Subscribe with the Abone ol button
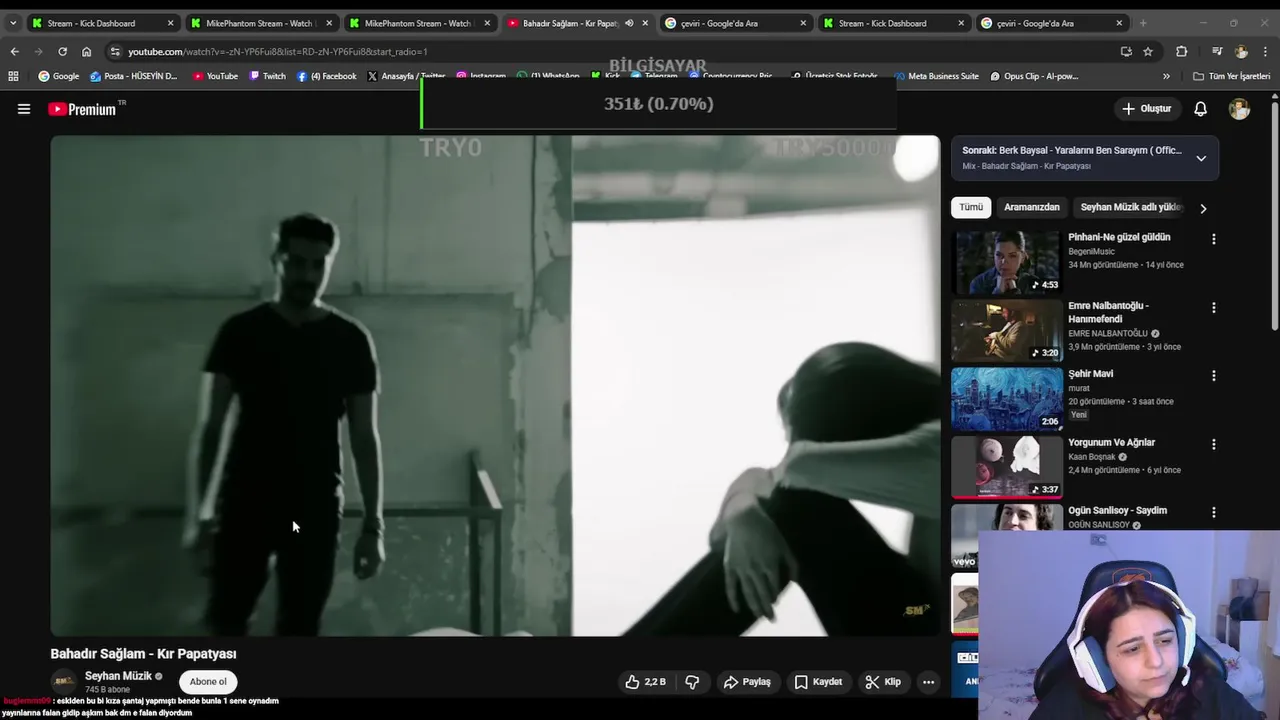Viewport: 1280px width, 720px height. [x=208, y=682]
